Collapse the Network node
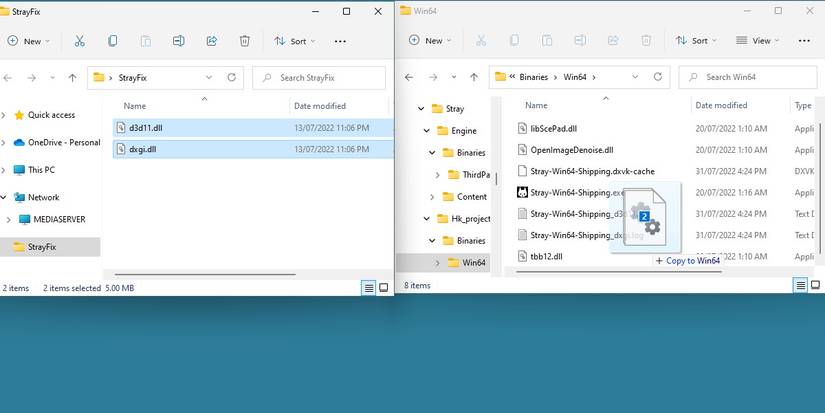The width and height of the screenshot is (825, 413). click(4, 197)
